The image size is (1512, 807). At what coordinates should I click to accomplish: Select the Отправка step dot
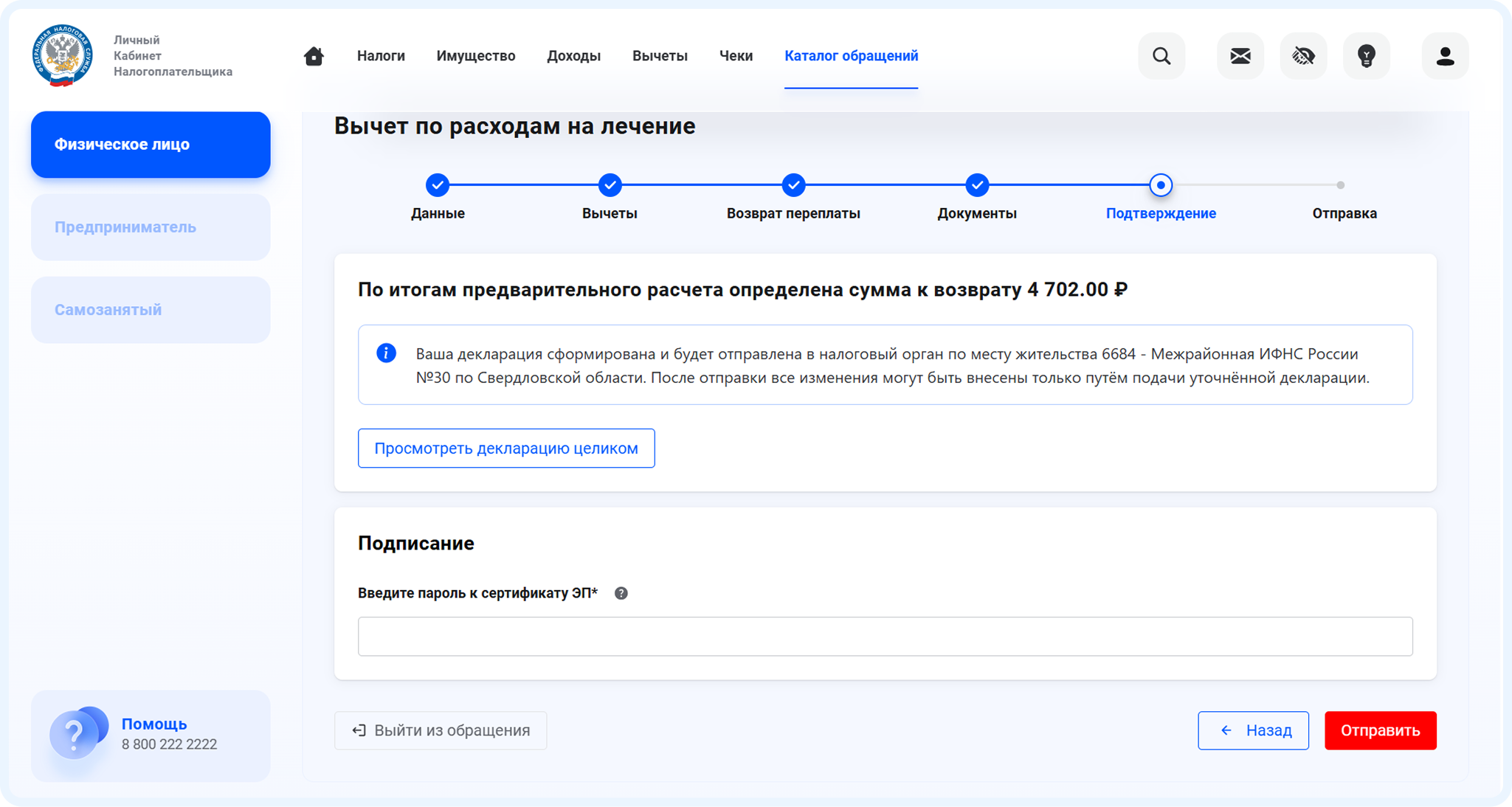[x=1341, y=185]
